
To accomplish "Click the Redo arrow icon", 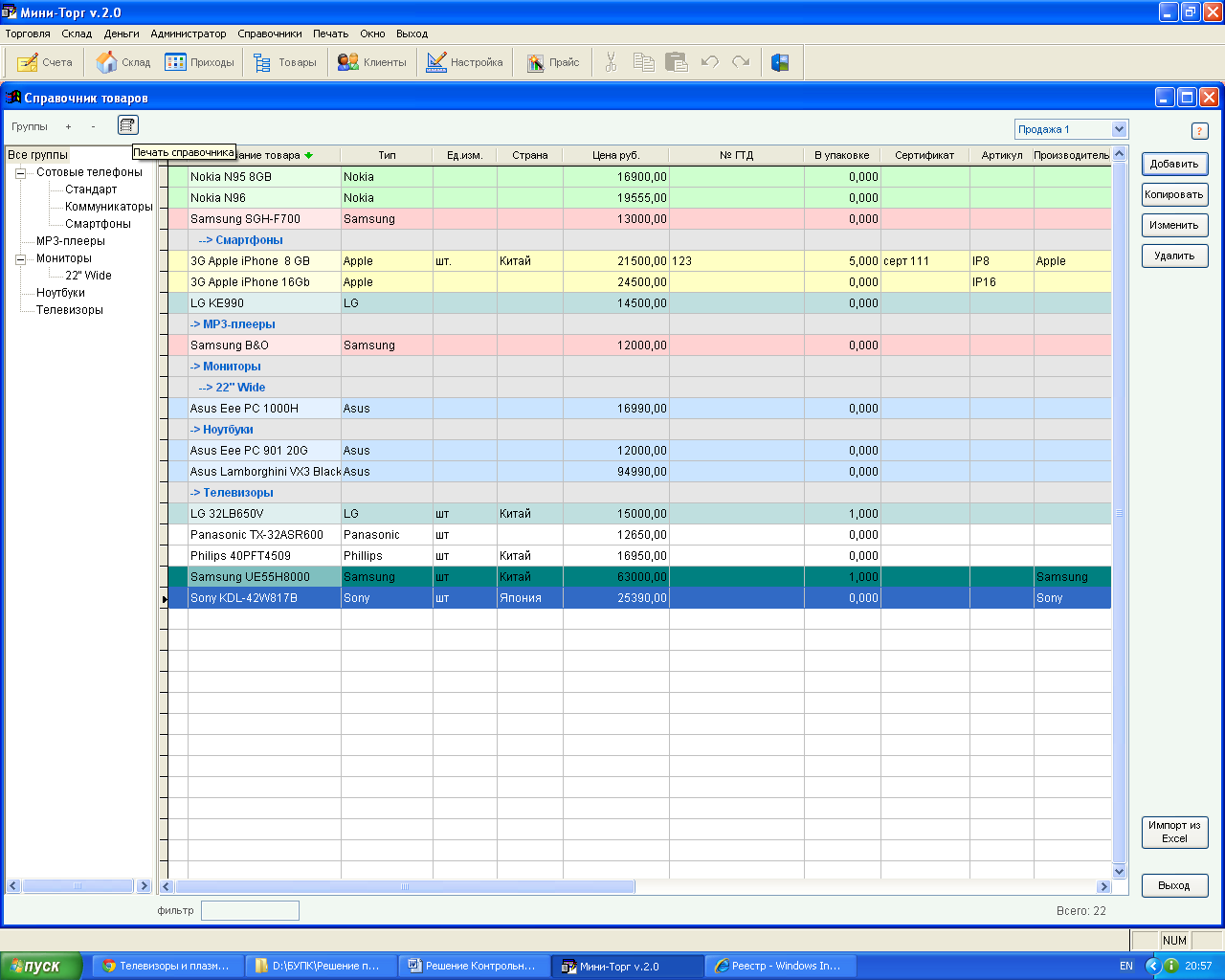I will coord(741,62).
